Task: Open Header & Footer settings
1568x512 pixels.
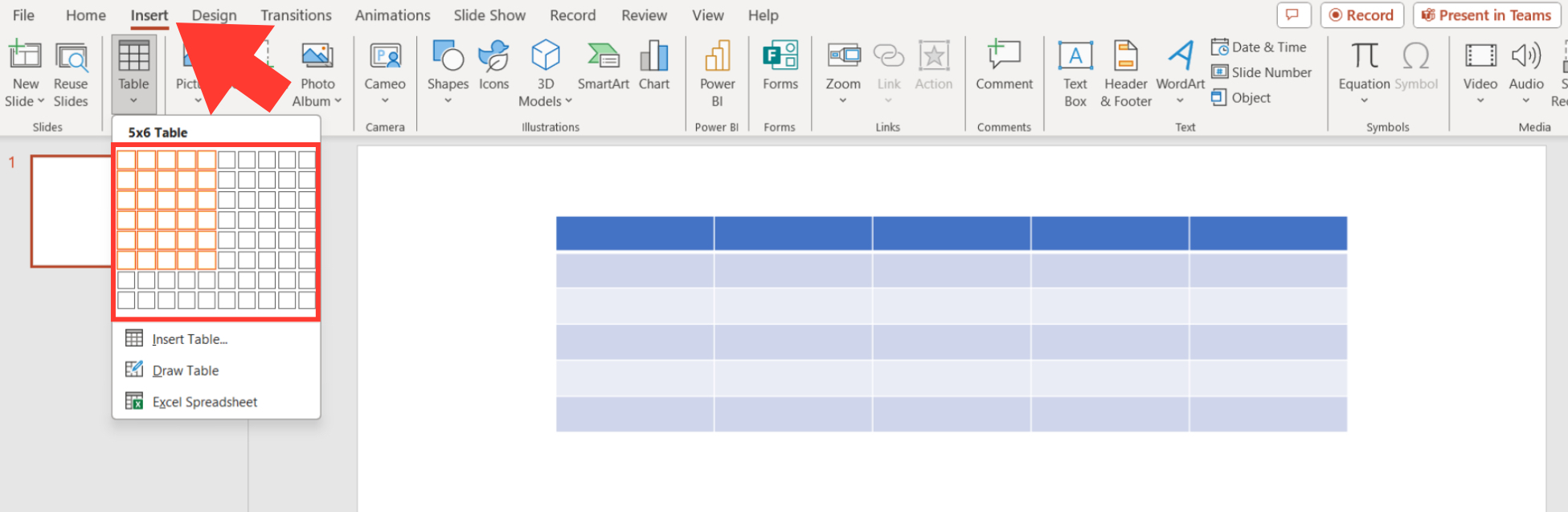Action: coord(1126,74)
